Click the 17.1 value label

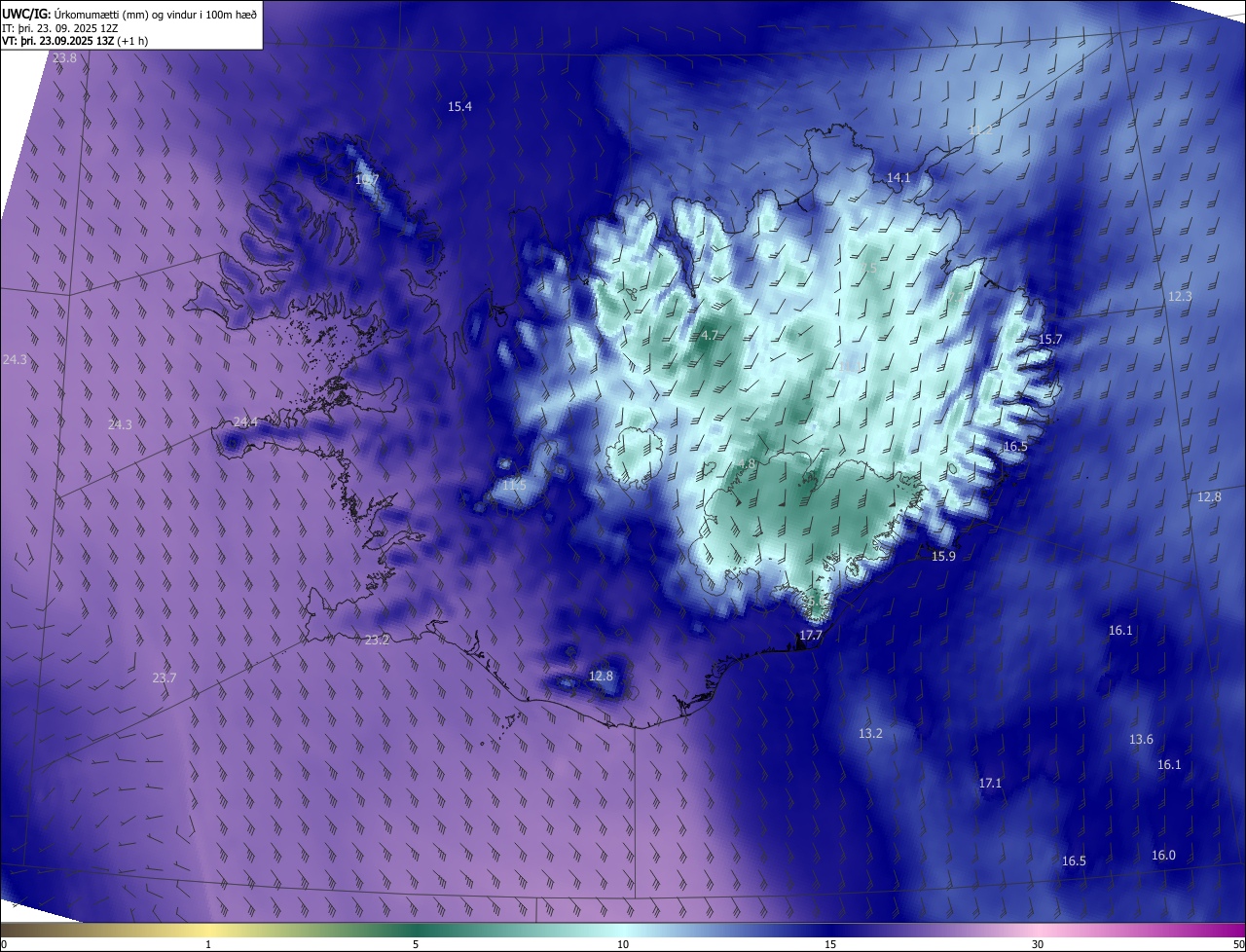(990, 783)
